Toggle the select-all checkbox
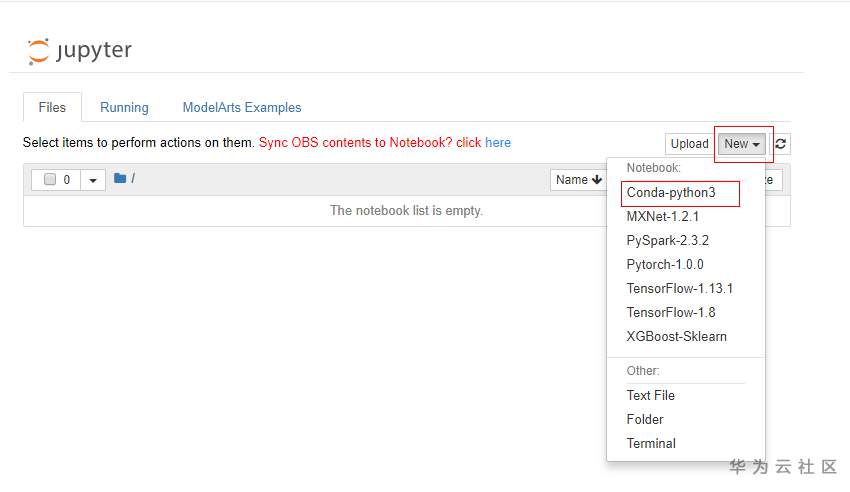850x492 pixels. pos(50,179)
